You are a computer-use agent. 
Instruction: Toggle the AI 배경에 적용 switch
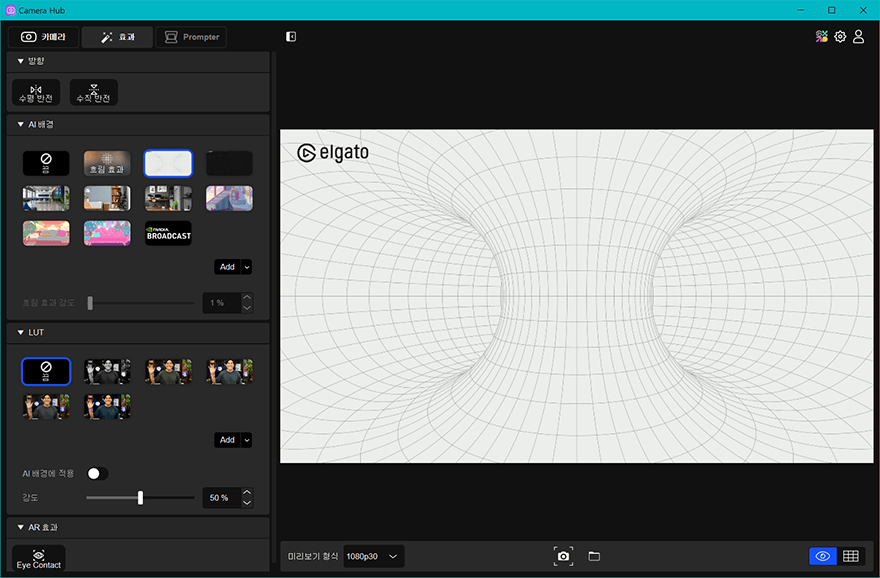click(x=98, y=474)
